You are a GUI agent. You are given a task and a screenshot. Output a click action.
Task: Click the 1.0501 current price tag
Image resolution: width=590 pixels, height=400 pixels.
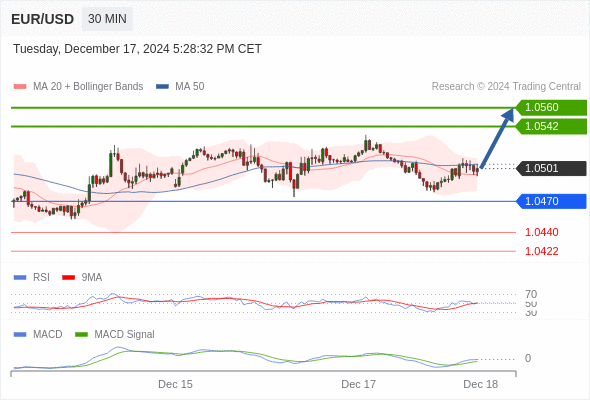[551, 168]
